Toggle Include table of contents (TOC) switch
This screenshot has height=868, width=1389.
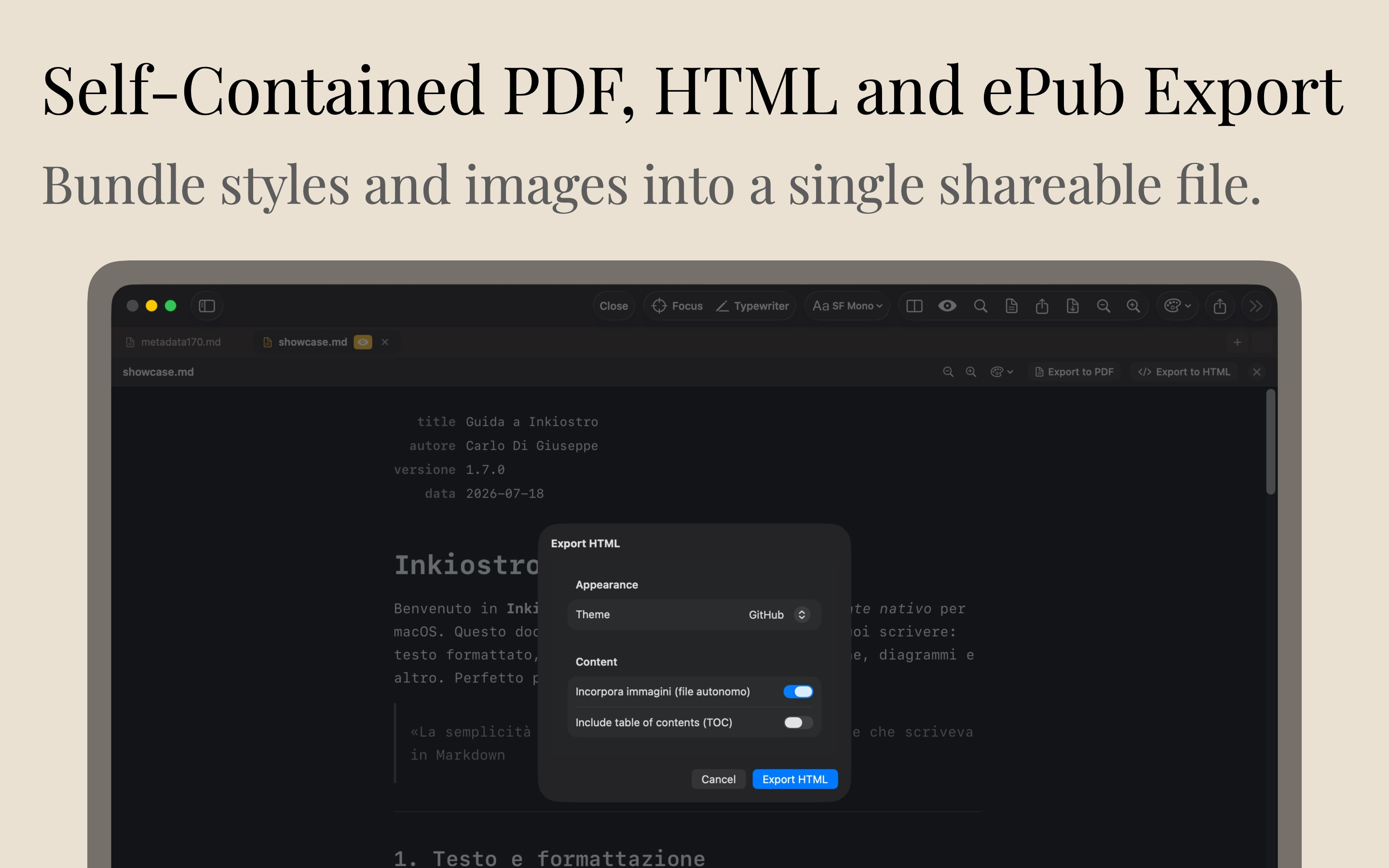coord(798,723)
